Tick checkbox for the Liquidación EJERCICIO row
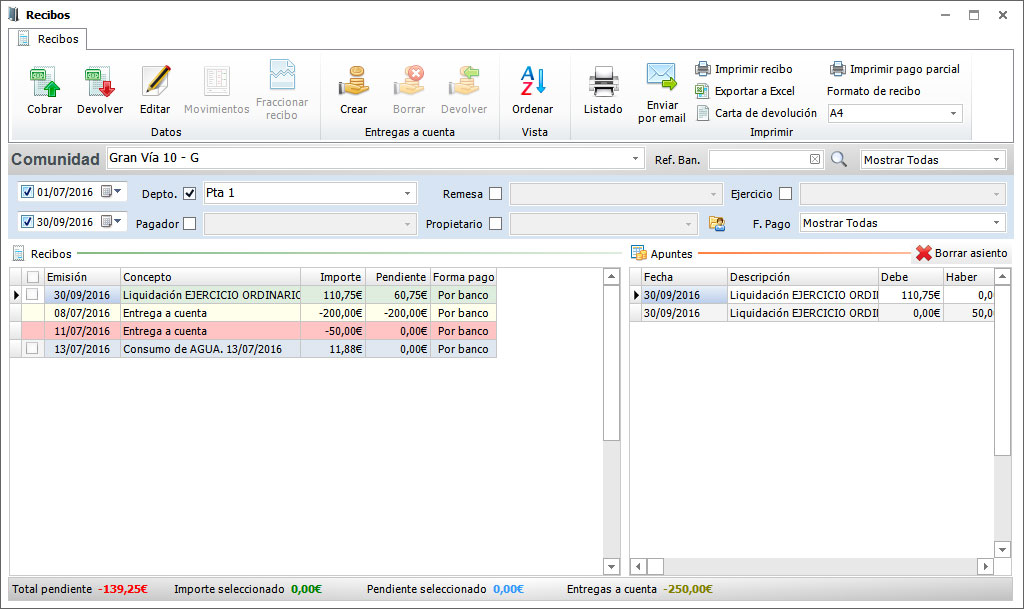This screenshot has height=609, width=1024. [32, 295]
